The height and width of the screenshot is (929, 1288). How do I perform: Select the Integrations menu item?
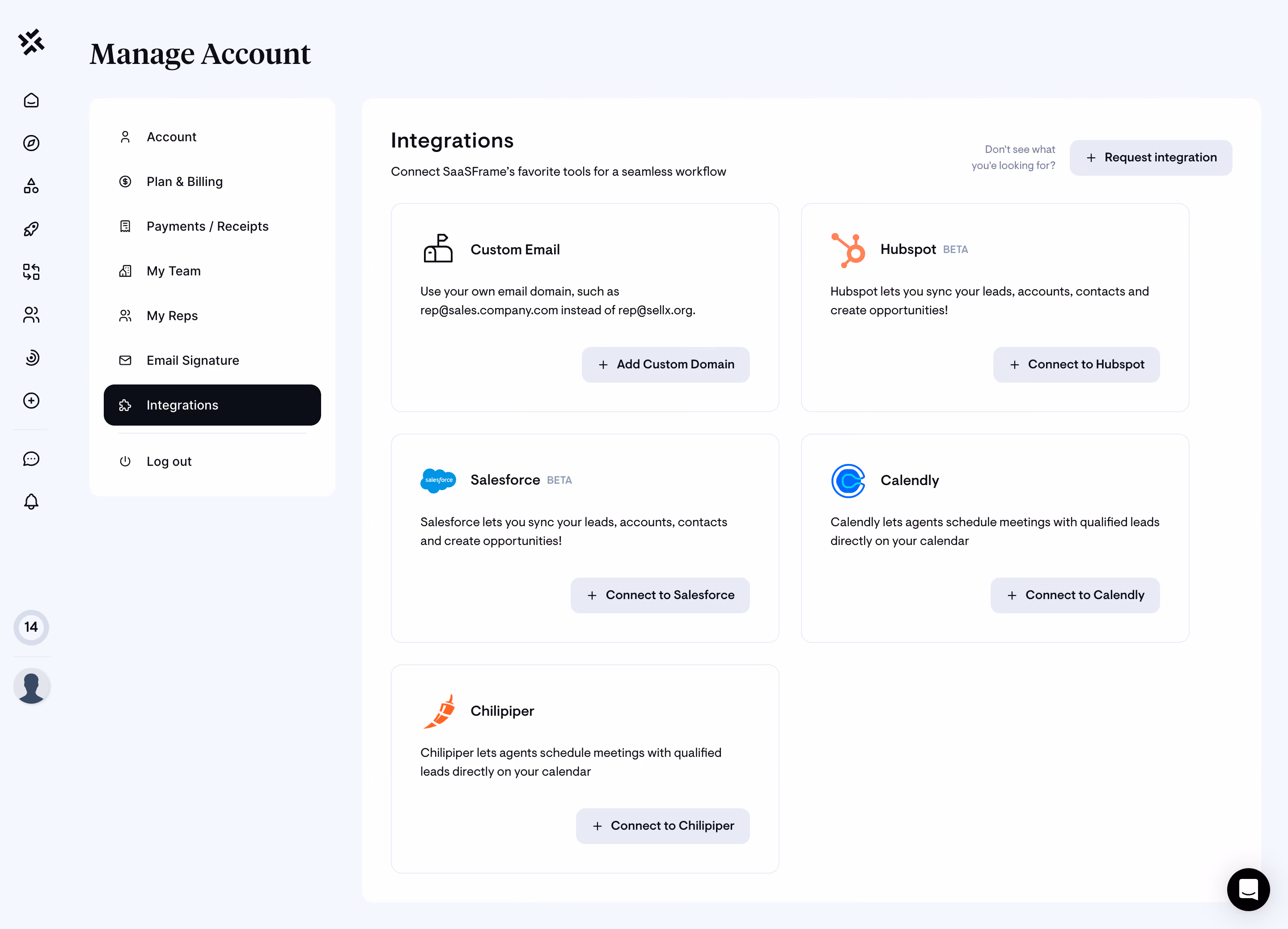[212, 405]
